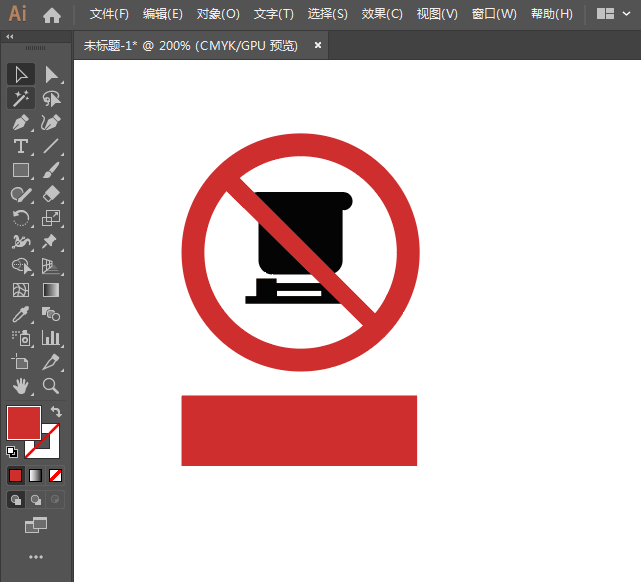The width and height of the screenshot is (641, 582).
Task: Activate the Gradient tool
Action: point(51,290)
